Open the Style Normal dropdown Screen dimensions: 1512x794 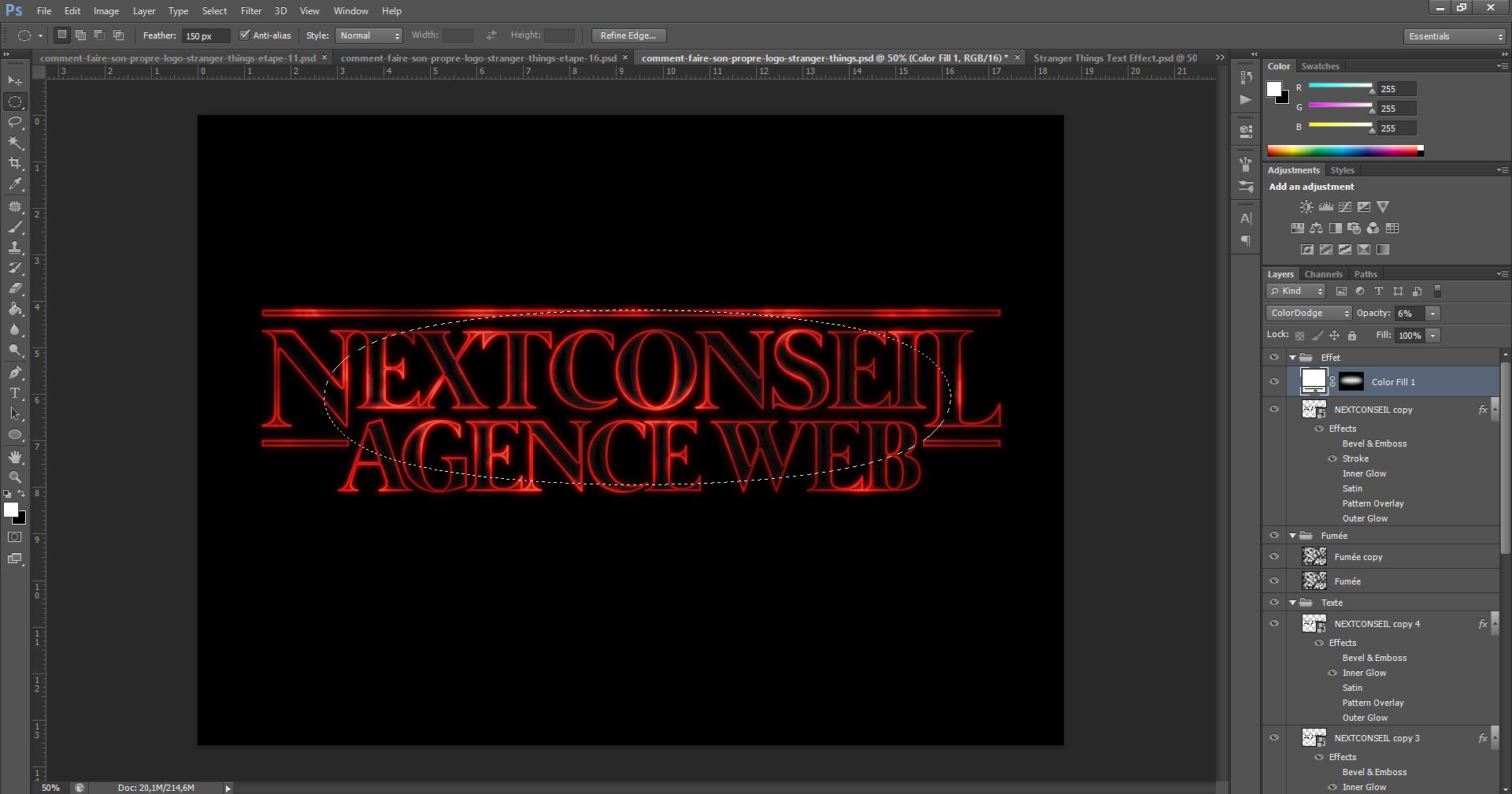(369, 35)
